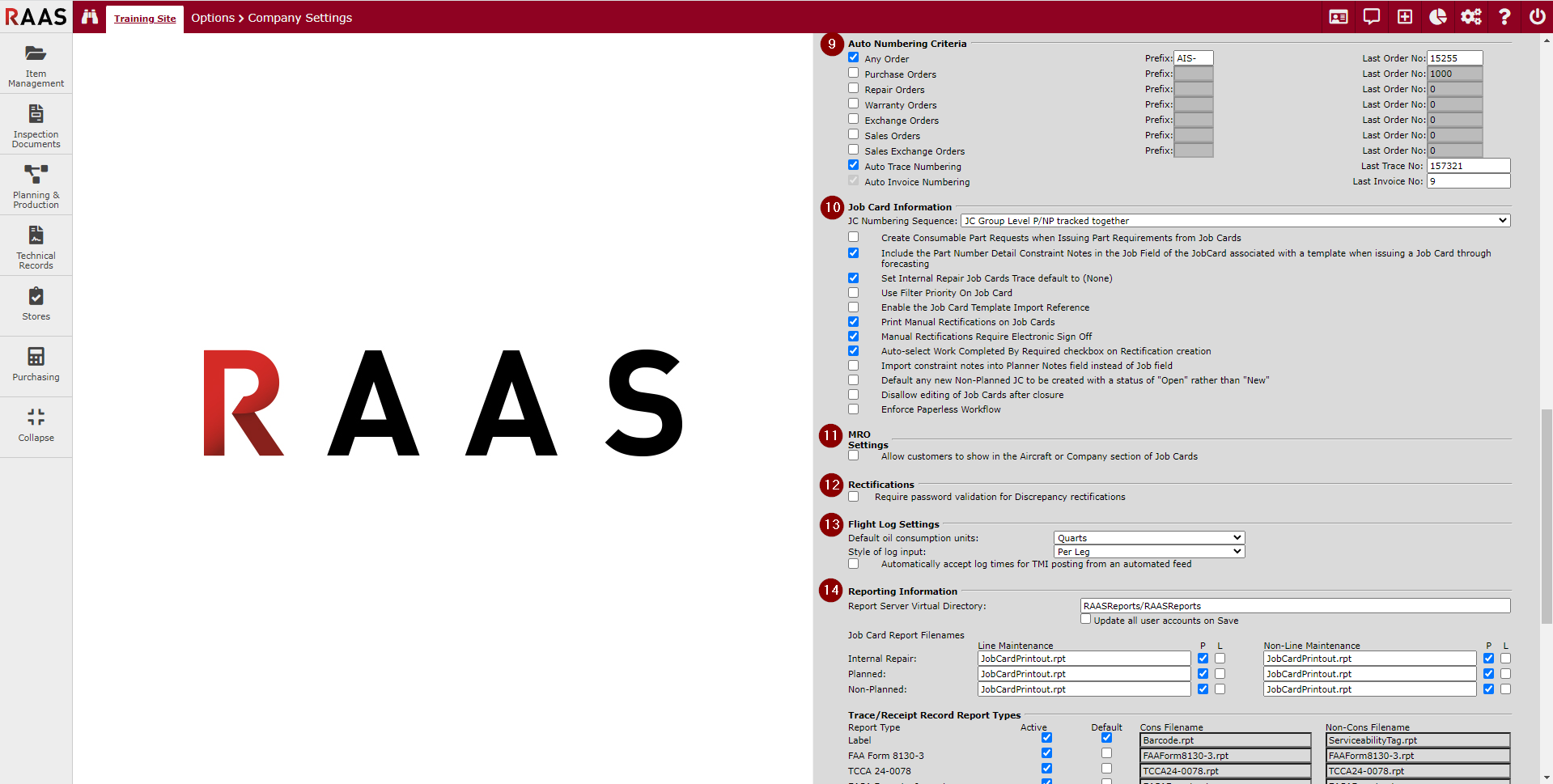Click Options in the breadcrumb
The image size is (1553, 784).
(213, 18)
